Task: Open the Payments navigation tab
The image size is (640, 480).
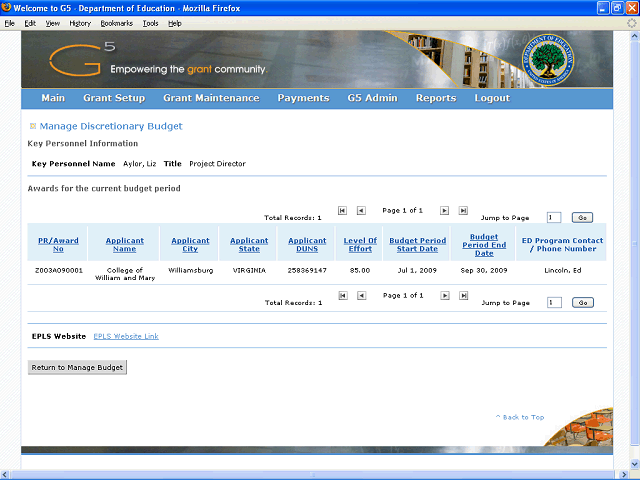Action: tap(303, 98)
